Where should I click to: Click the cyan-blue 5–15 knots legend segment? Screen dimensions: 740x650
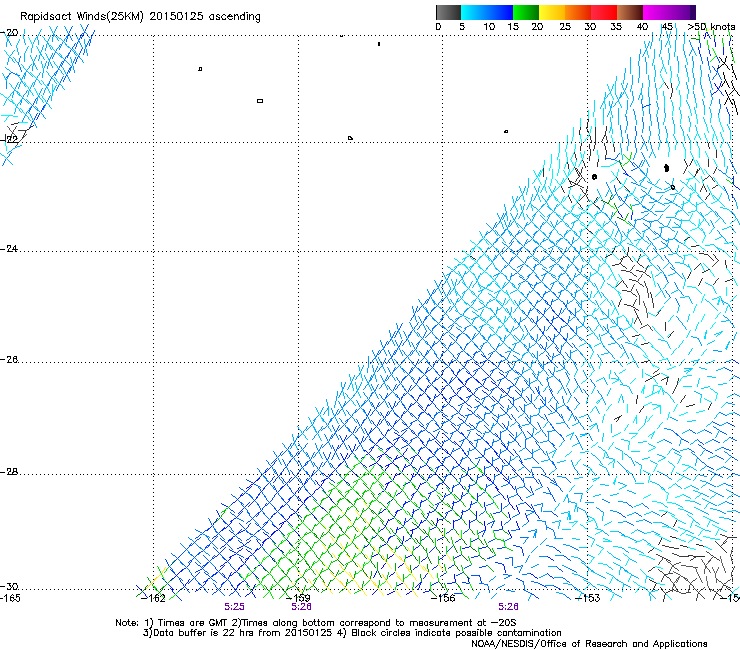tap(487, 12)
